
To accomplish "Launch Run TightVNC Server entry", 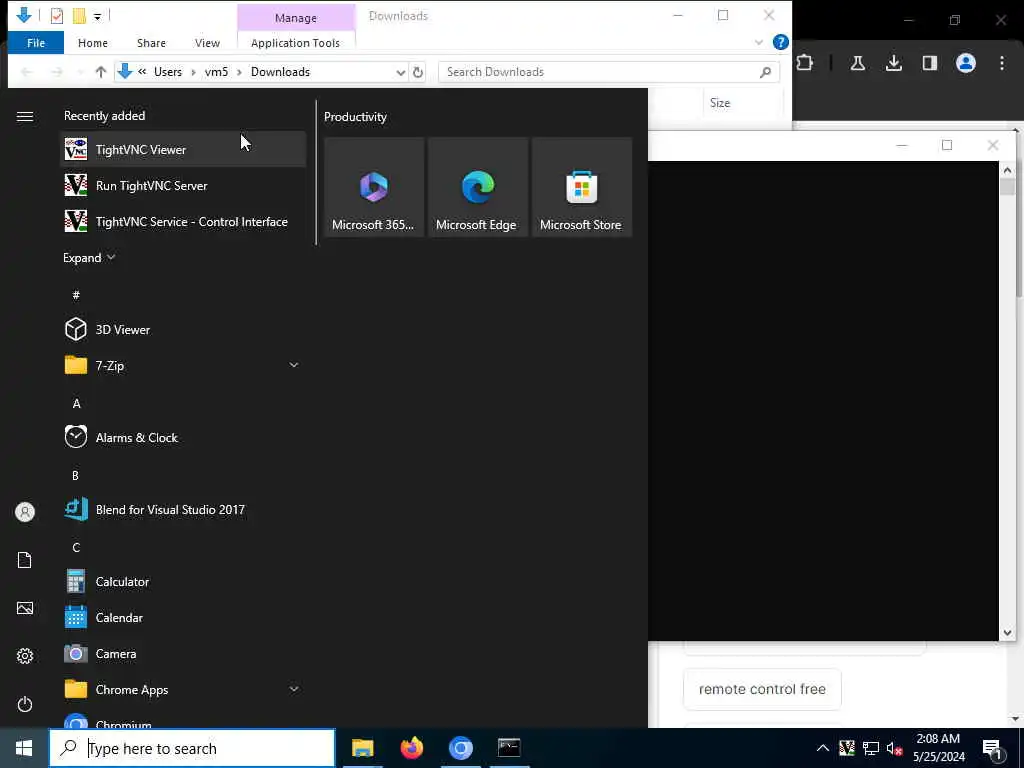I will coord(183,185).
